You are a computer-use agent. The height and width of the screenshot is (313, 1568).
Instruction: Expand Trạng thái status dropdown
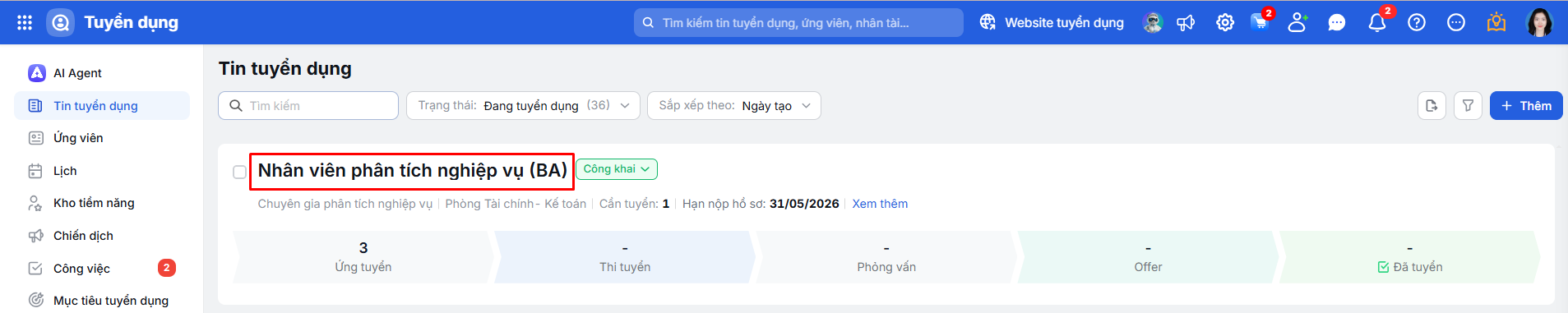coord(523,105)
